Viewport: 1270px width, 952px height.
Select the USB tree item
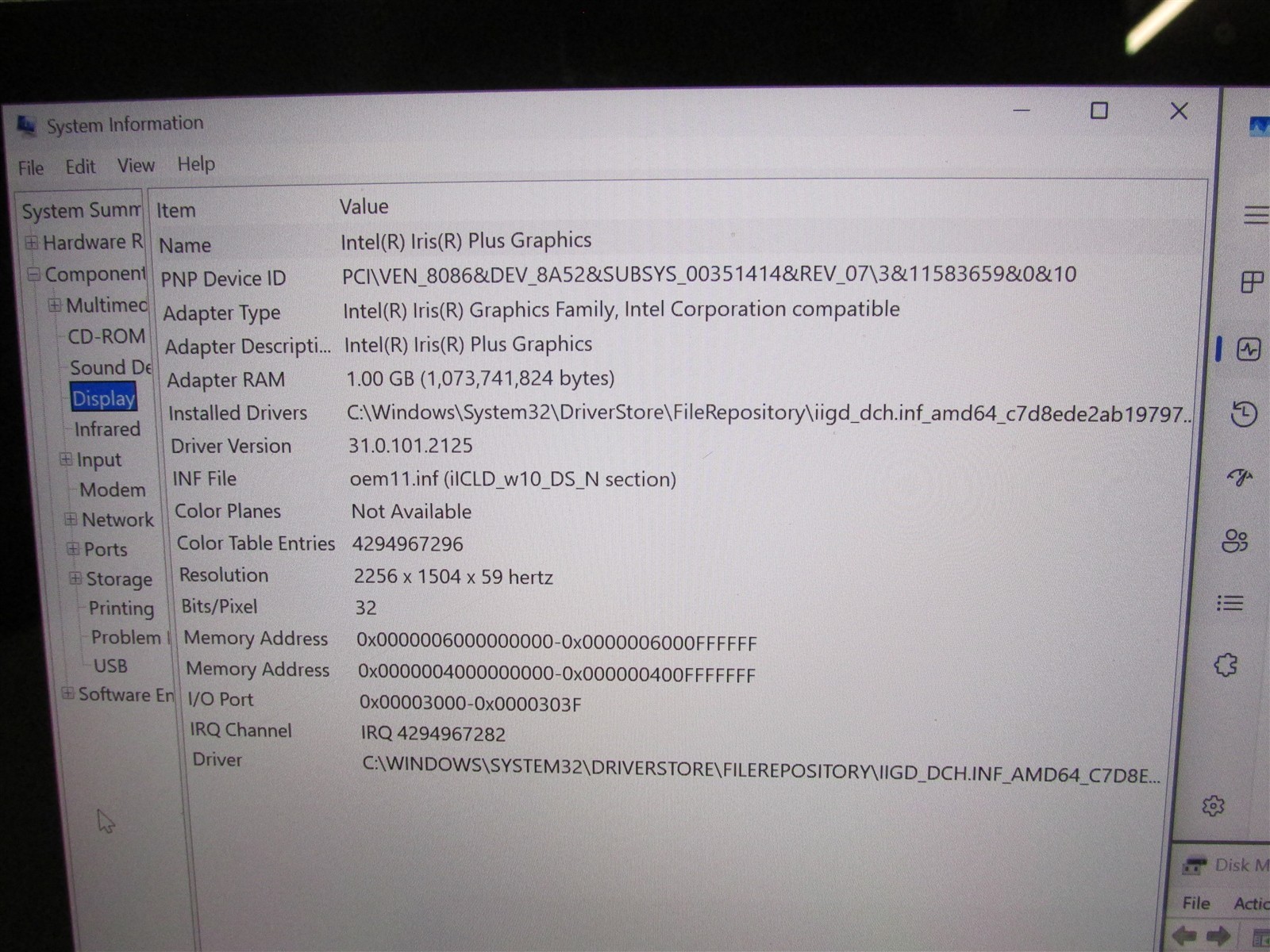pos(110,666)
